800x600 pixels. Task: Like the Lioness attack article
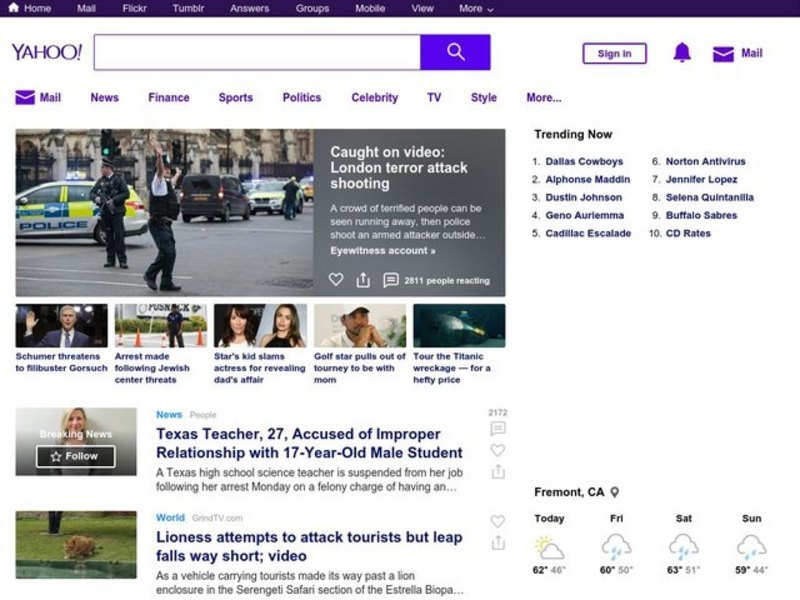(497, 521)
